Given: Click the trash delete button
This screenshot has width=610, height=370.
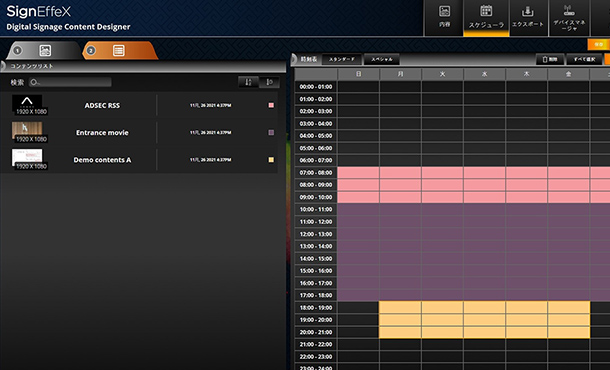Looking at the screenshot, I should click(550, 60).
